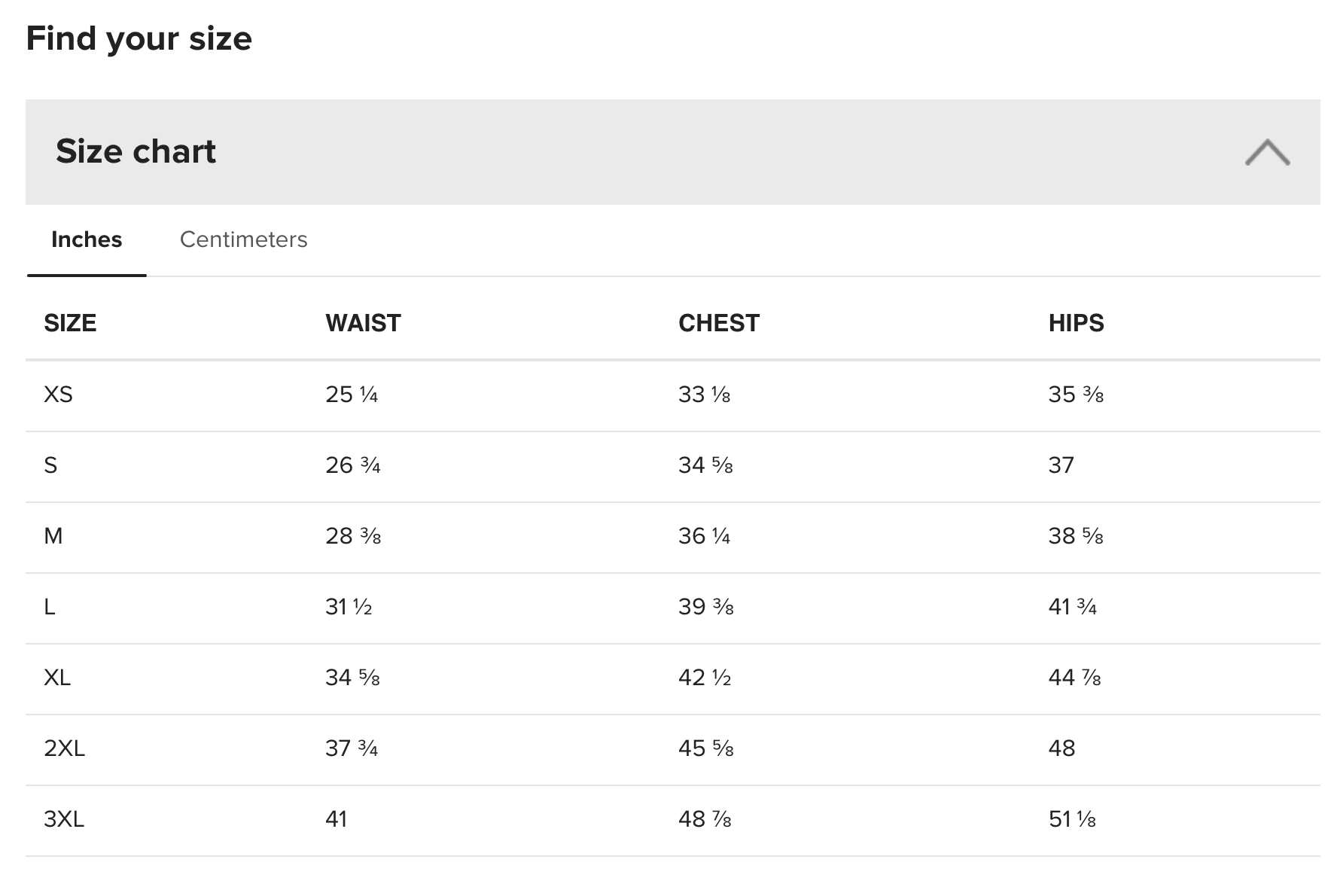Select the 2XL size row label

tap(64, 748)
